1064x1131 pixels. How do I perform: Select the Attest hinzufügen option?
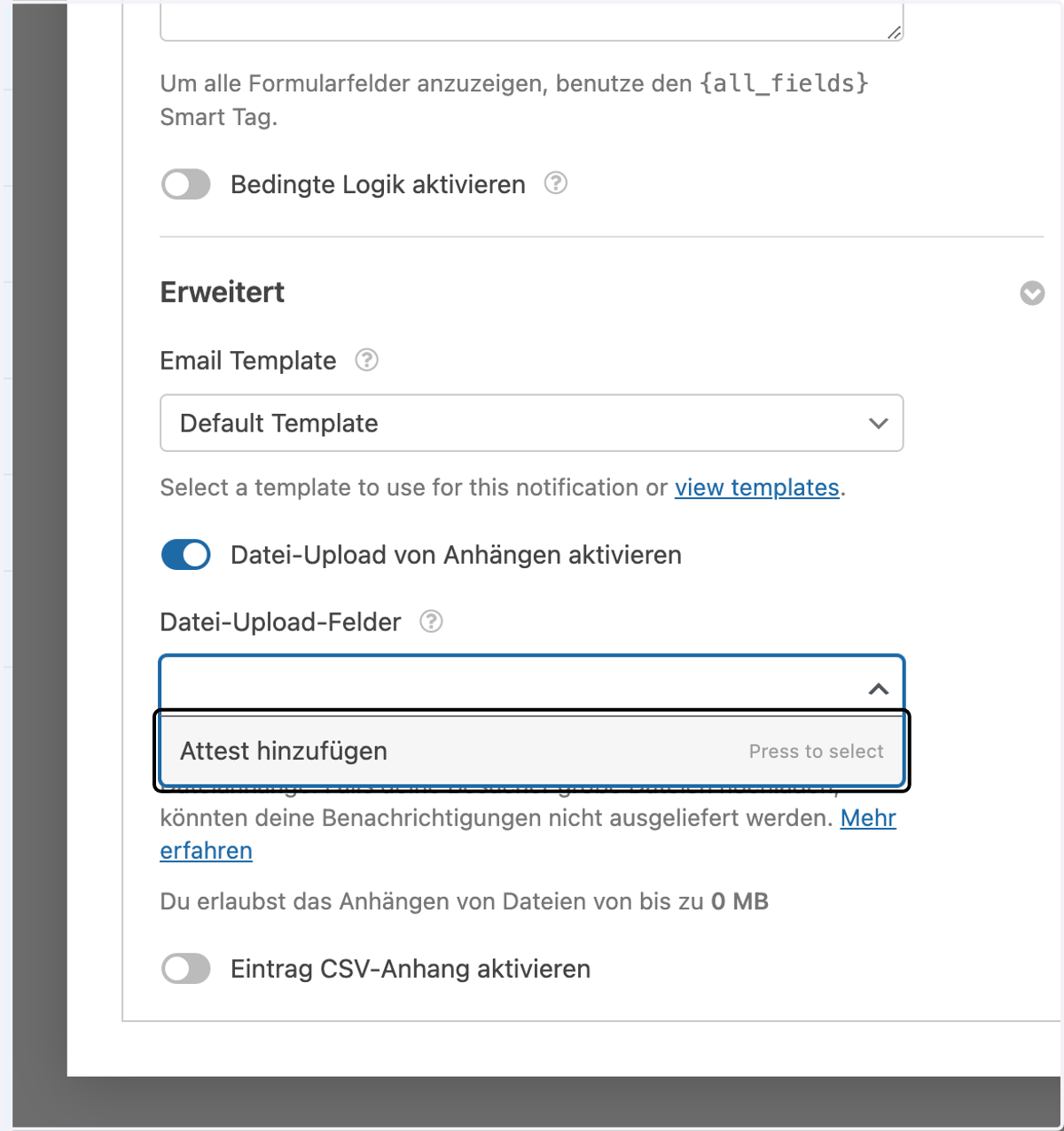pyautogui.click(x=532, y=751)
